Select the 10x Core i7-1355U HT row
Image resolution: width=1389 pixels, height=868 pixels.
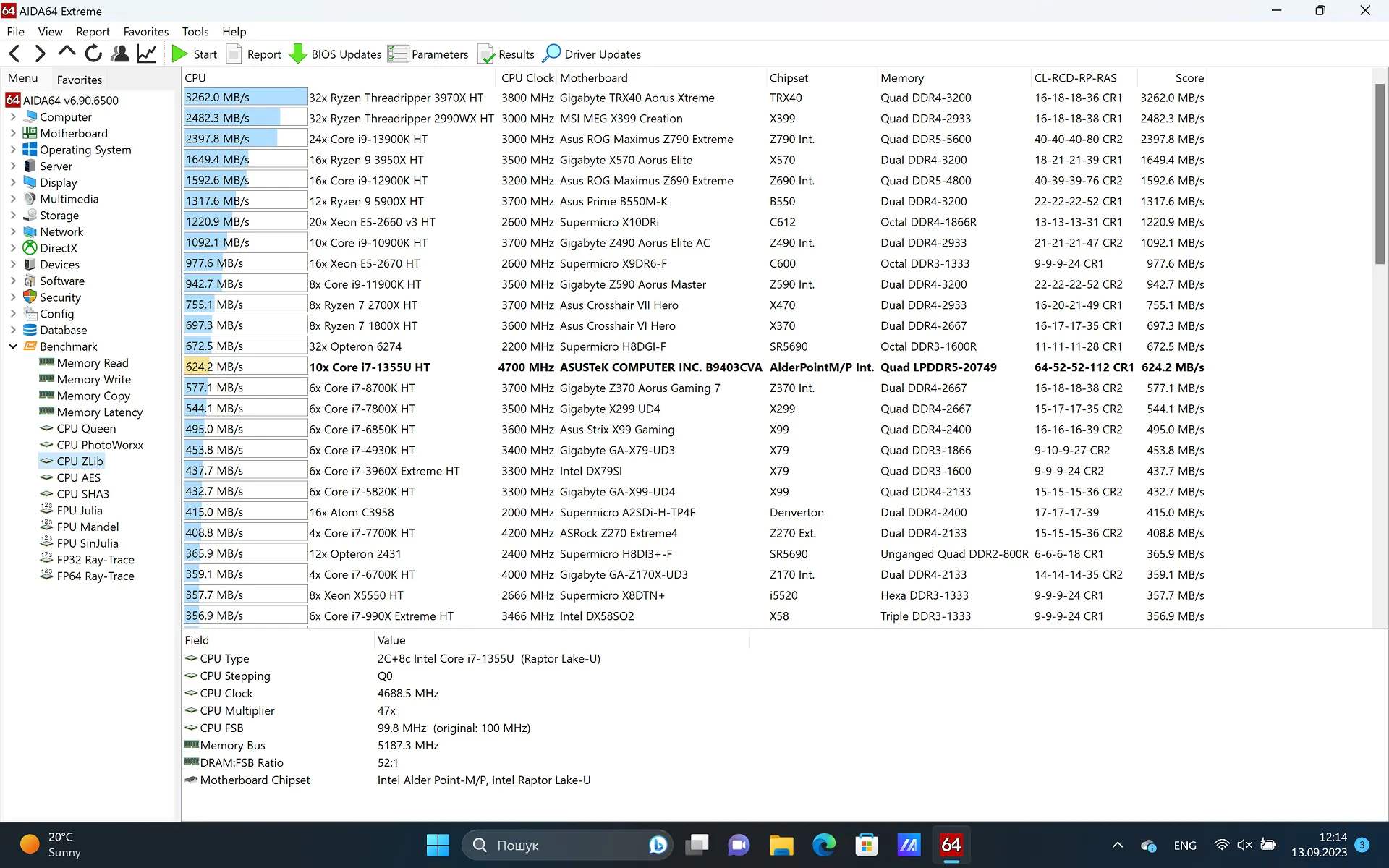click(x=694, y=367)
